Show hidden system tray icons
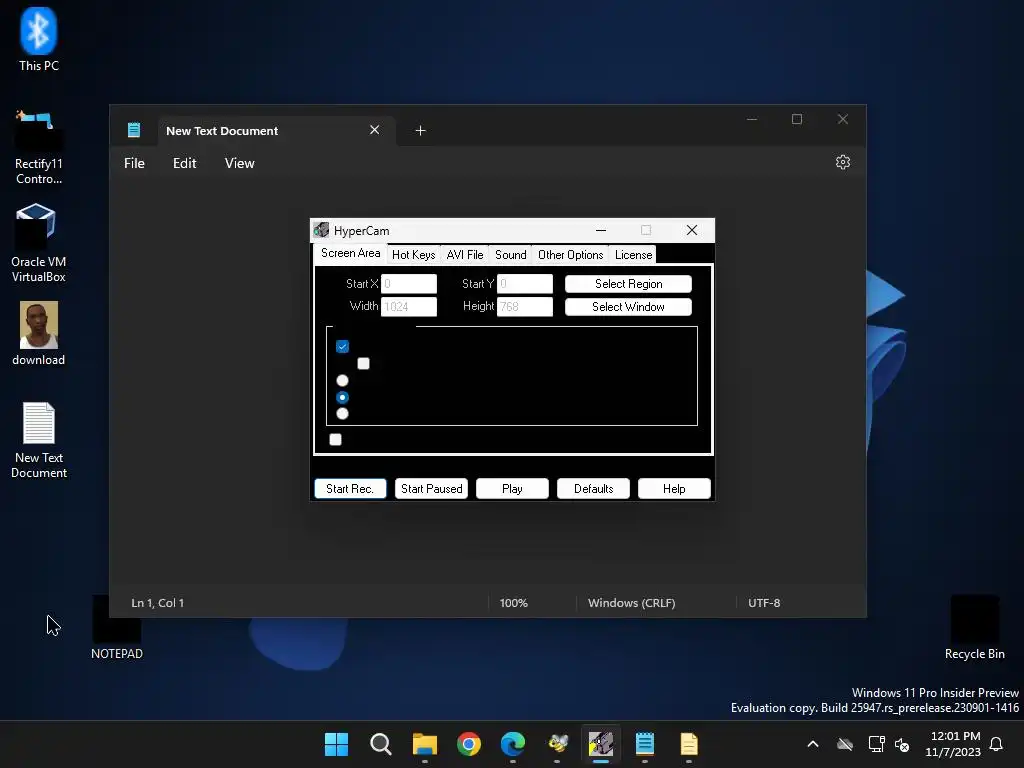Image resolution: width=1024 pixels, height=768 pixels. click(812, 744)
